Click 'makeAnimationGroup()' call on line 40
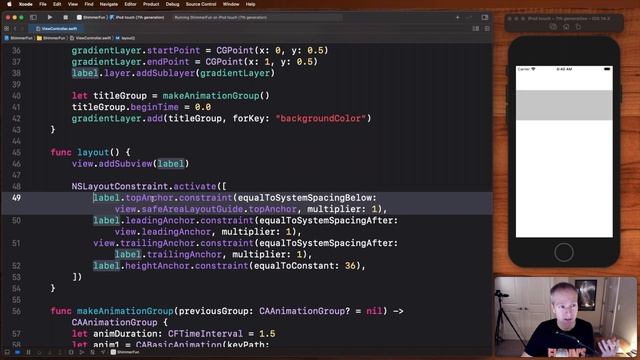Screen dimensions: 640x360 click(216, 96)
